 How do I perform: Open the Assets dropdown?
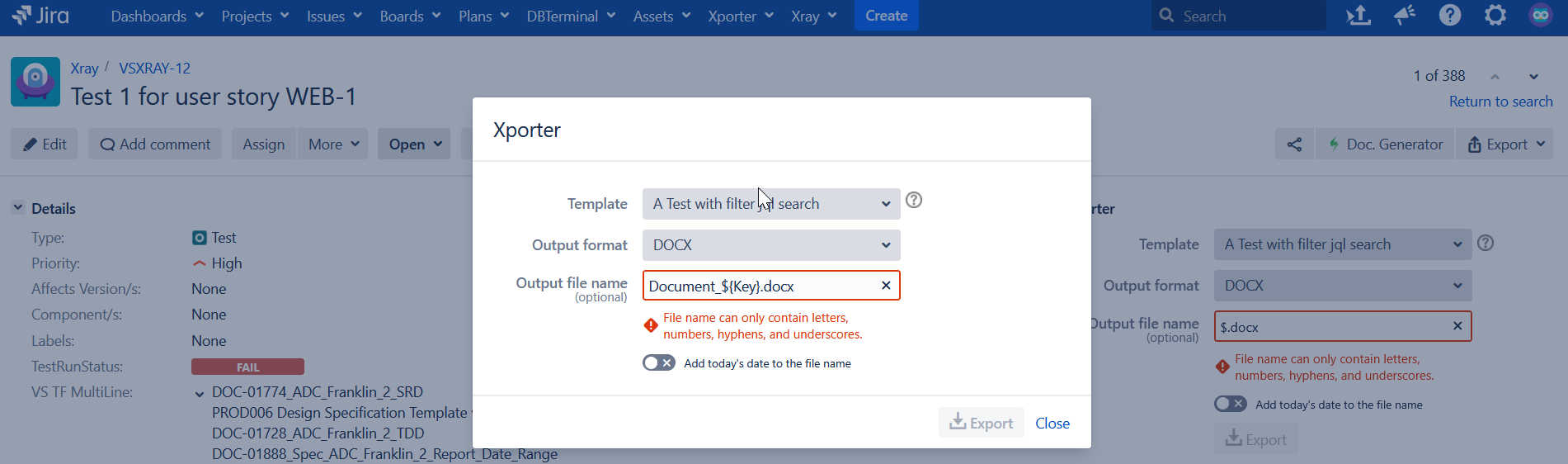coord(662,16)
